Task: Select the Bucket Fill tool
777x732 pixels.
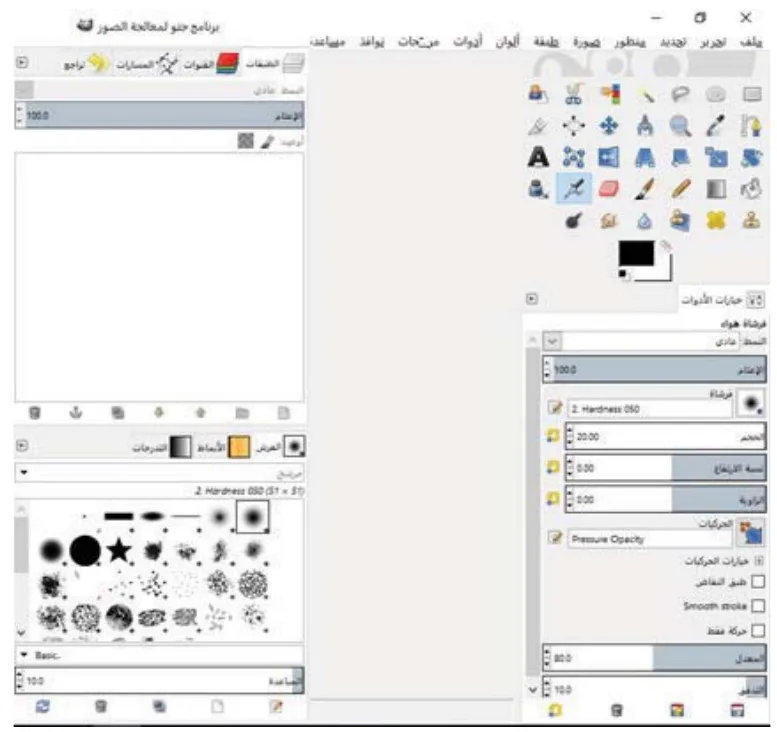Action: pos(751,189)
